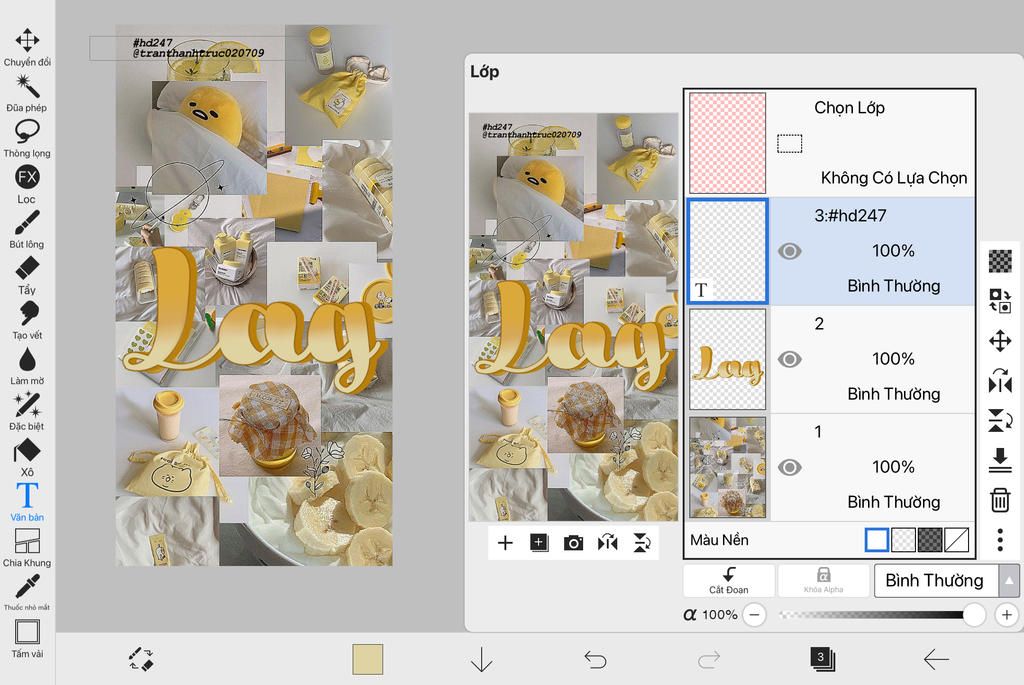Select the Tạo vết smudge tool
This screenshot has width=1024, height=685.
(x=27, y=321)
